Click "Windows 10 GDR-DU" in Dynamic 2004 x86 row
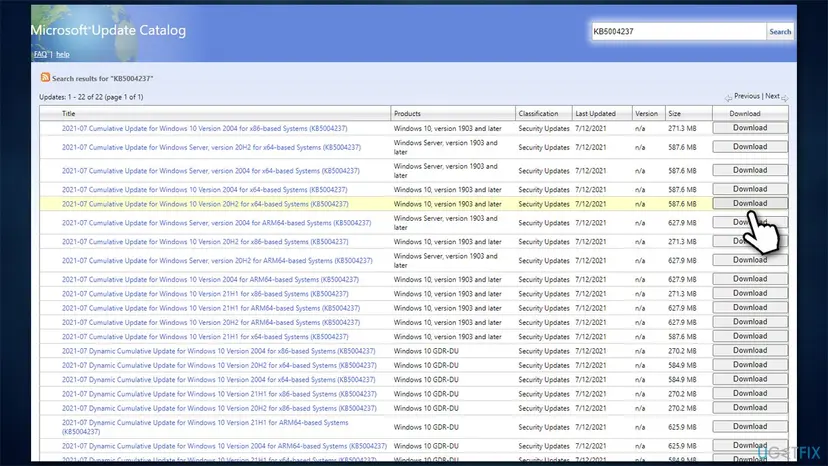828x466 pixels. 426,351
